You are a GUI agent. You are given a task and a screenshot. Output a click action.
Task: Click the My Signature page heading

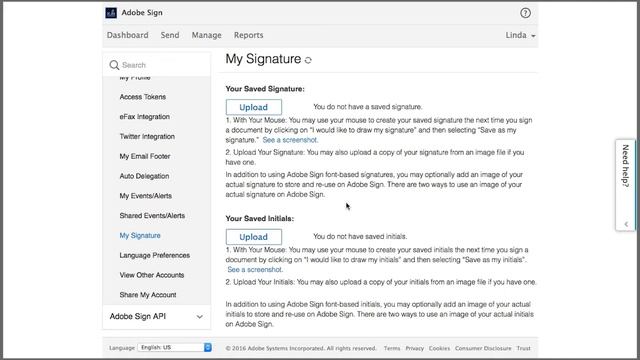click(263, 59)
